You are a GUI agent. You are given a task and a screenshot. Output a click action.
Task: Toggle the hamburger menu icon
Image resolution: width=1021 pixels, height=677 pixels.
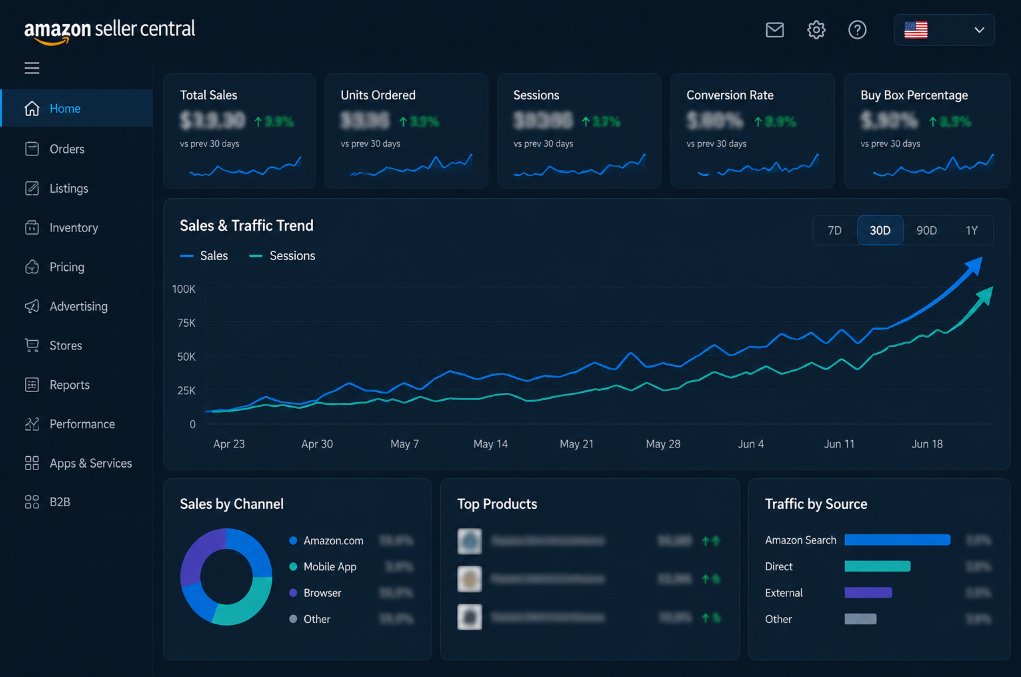pos(32,68)
